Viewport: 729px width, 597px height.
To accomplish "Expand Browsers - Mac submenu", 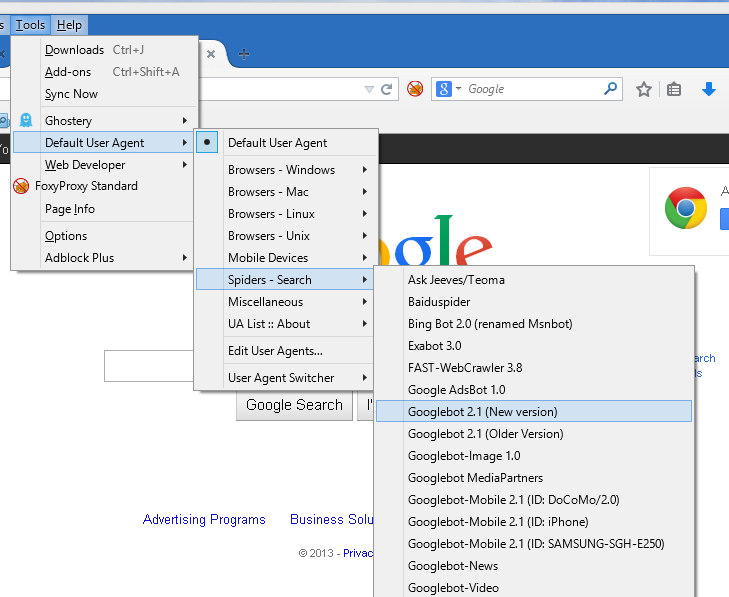I will pos(364,192).
